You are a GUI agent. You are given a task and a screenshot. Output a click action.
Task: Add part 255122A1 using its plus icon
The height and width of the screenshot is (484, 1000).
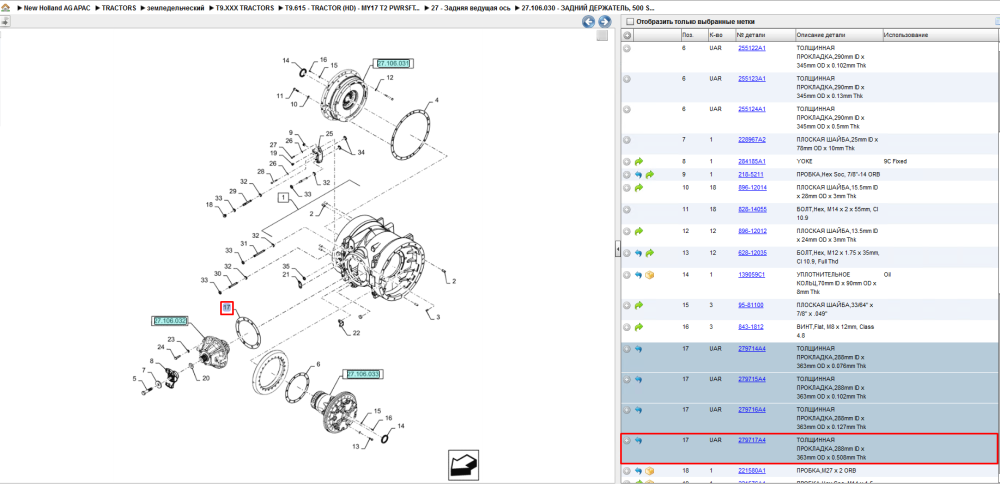[627, 48]
